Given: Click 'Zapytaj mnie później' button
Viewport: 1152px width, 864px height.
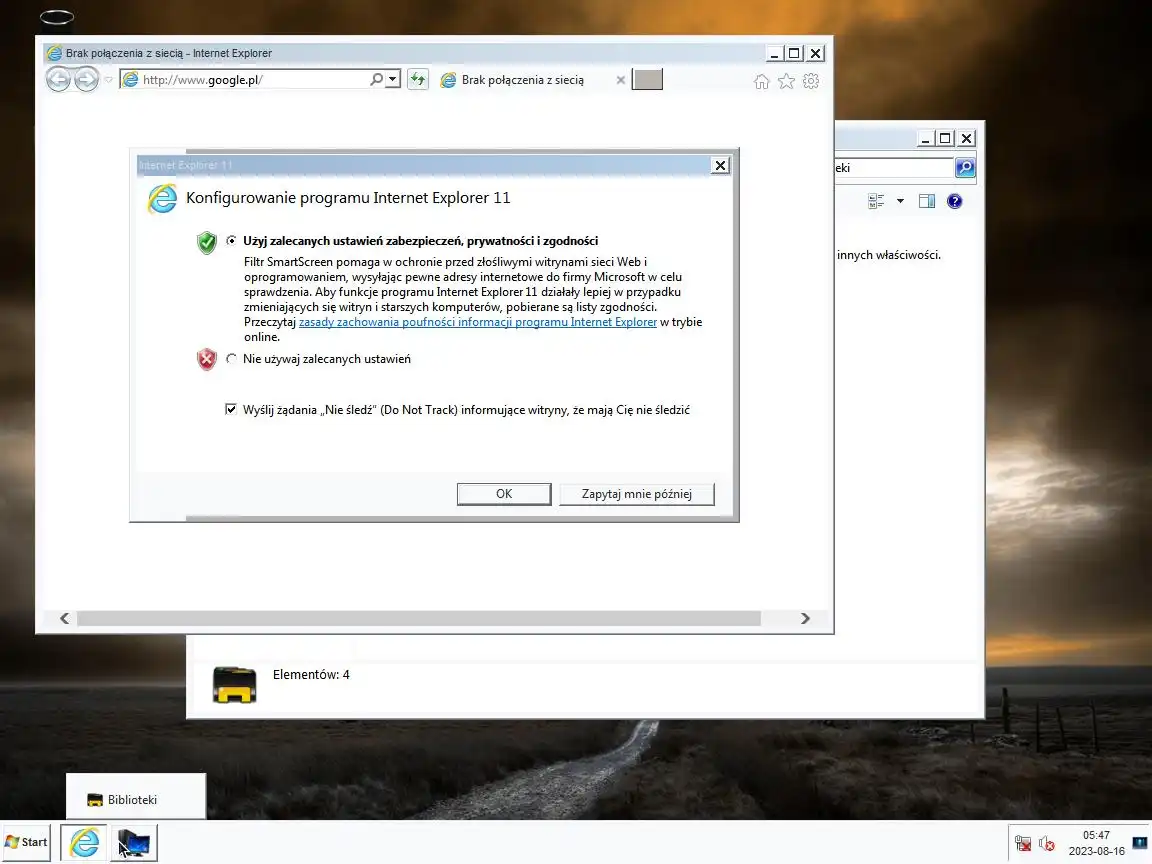Looking at the screenshot, I should tap(636, 494).
